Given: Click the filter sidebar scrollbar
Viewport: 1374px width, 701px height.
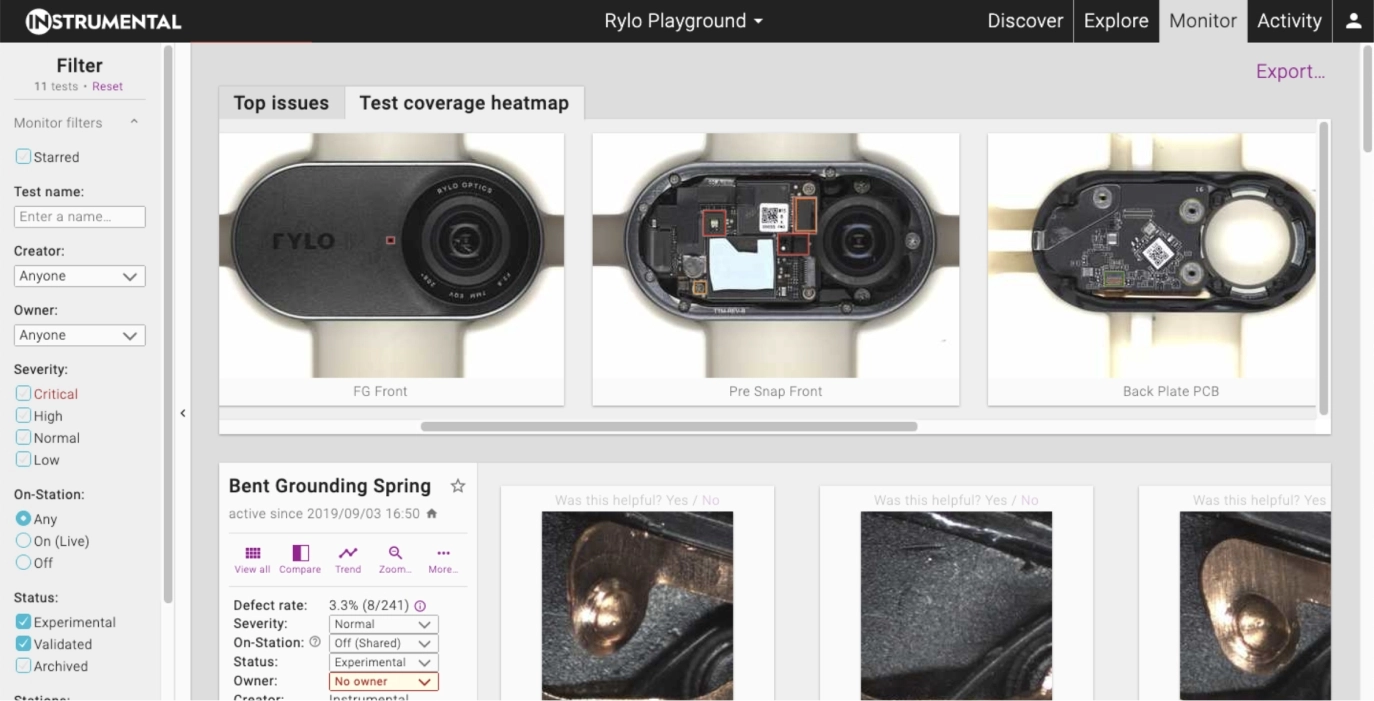Looking at the screenshot, I should 168,323.
